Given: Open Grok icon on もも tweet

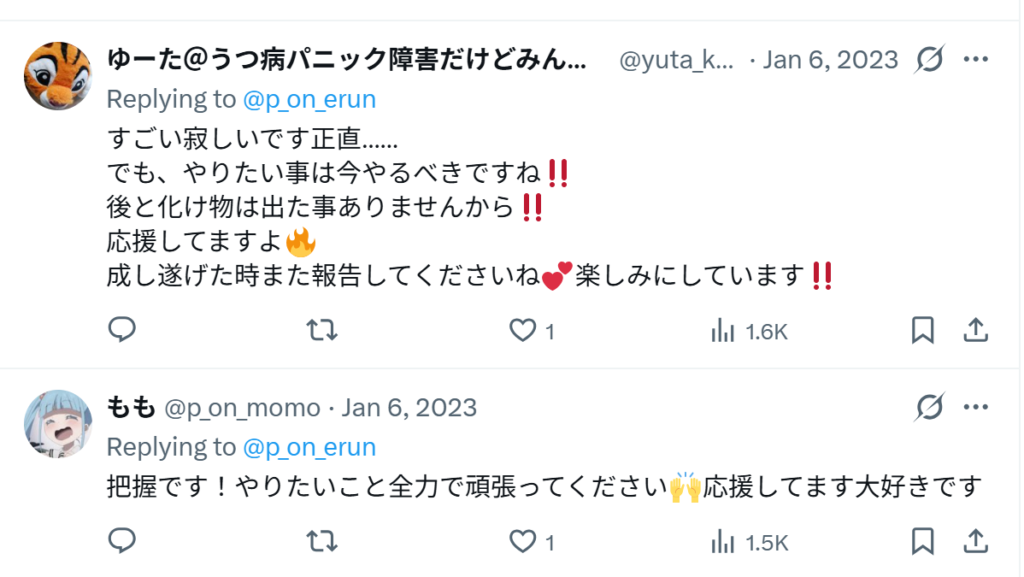Looking at the screenshot, I should pyautogui.click(x=929, y=407).
